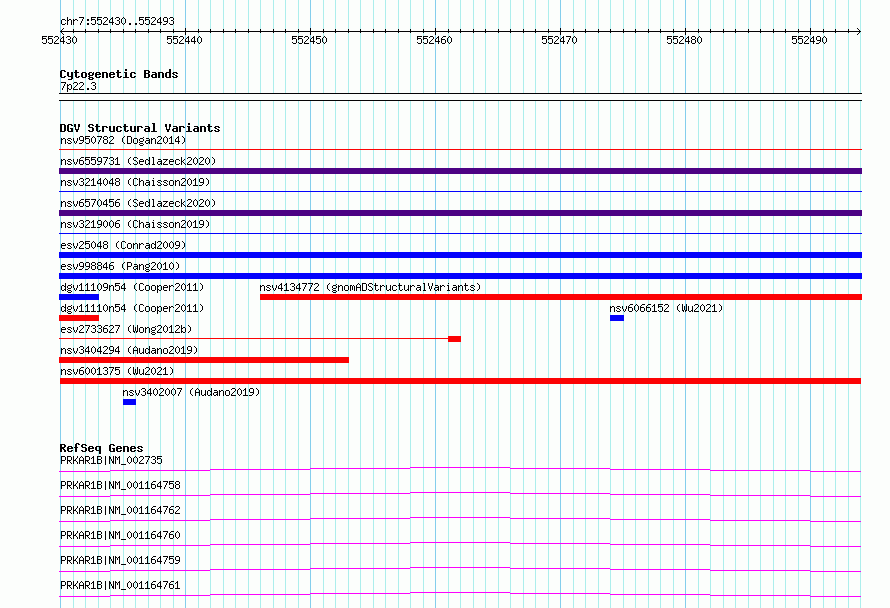The width and height of the screenshot is (890, 608).
Task: Click the long red bar for nsv6001375
Action: coord(460,381)
